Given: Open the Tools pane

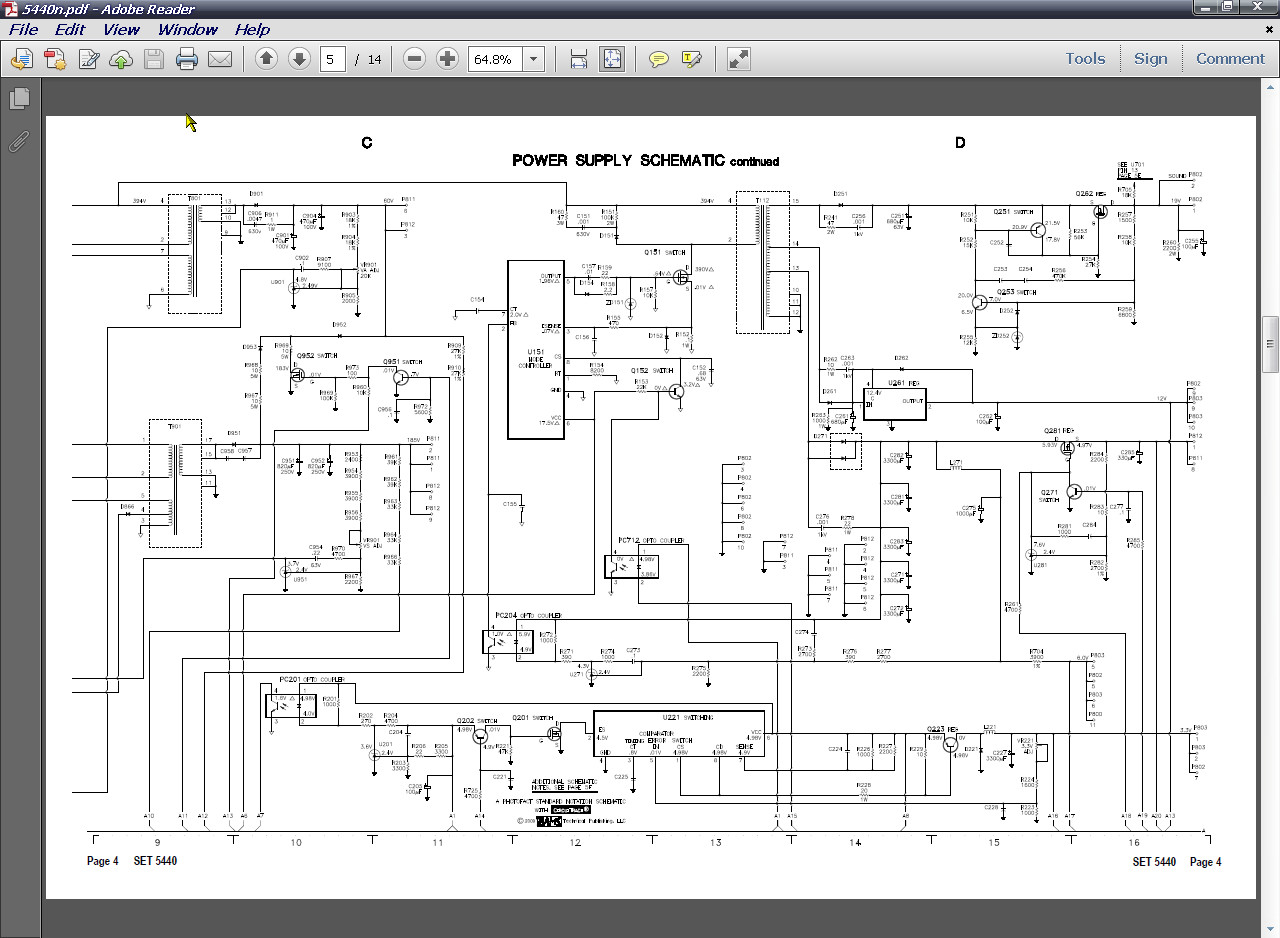Looking at the screenshot, I should pos(1085,59).
